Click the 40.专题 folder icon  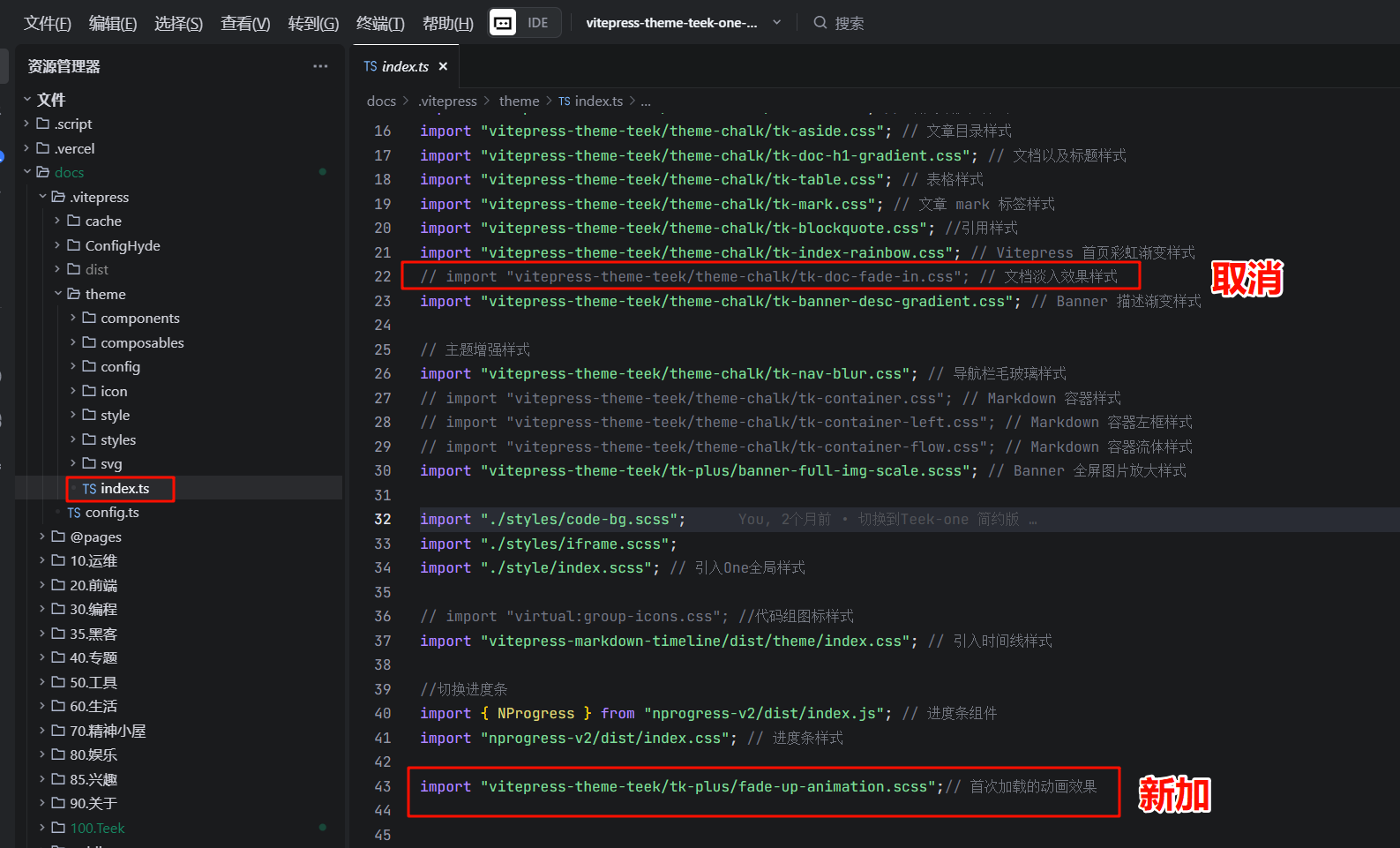tap(58, 657)
